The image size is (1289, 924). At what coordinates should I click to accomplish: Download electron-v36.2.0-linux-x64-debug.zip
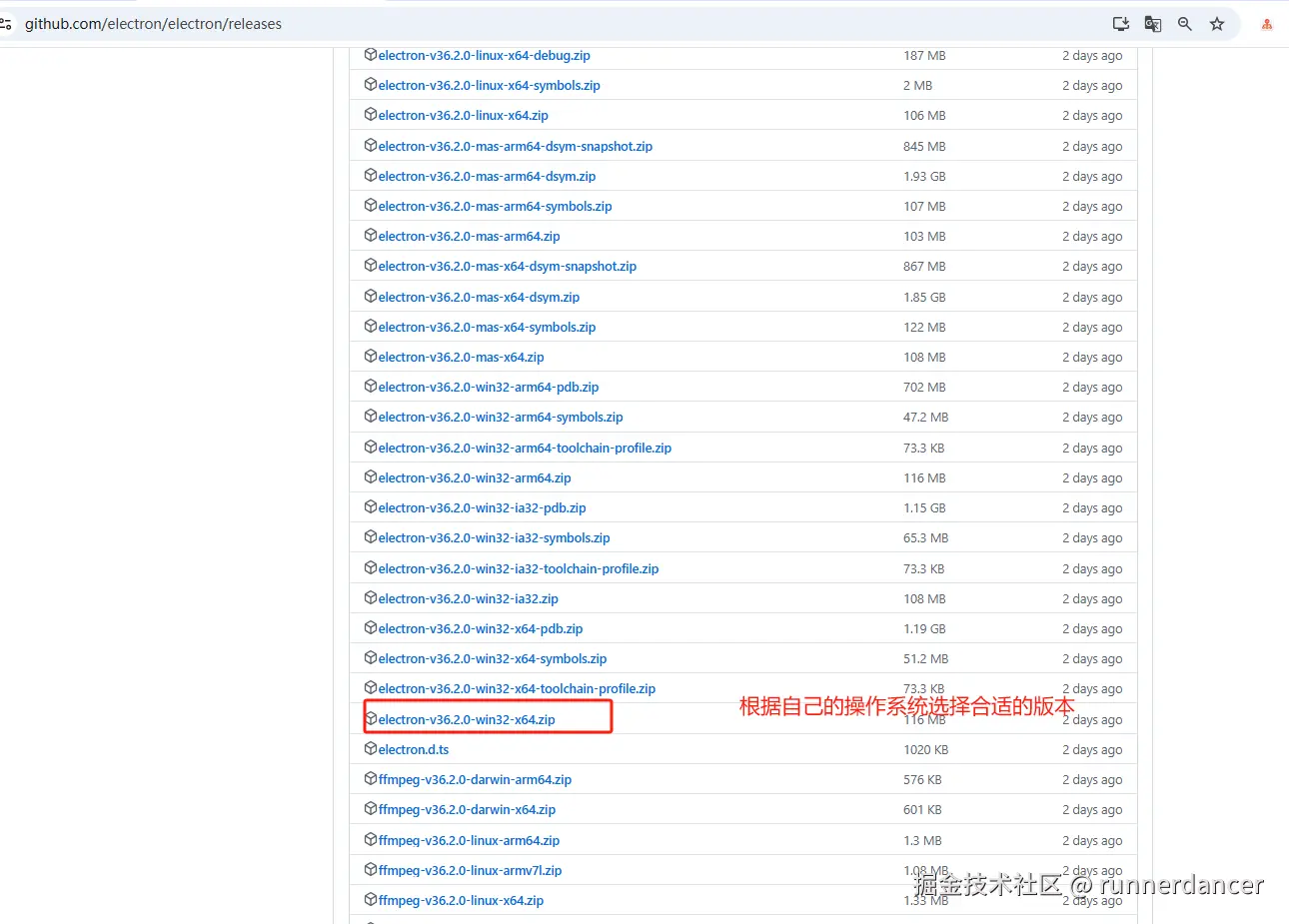click(484, 56)
